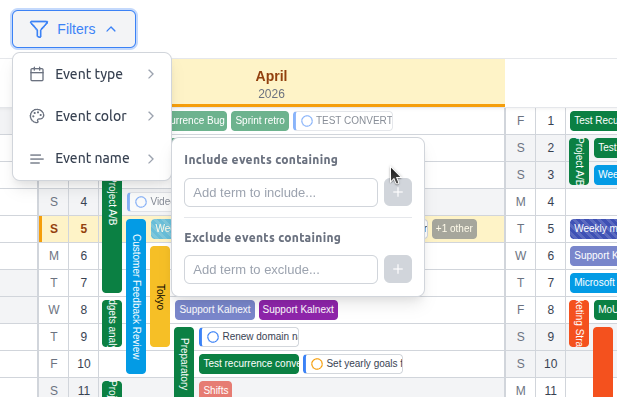Click the palette icon beside Event color

(37, 116)
